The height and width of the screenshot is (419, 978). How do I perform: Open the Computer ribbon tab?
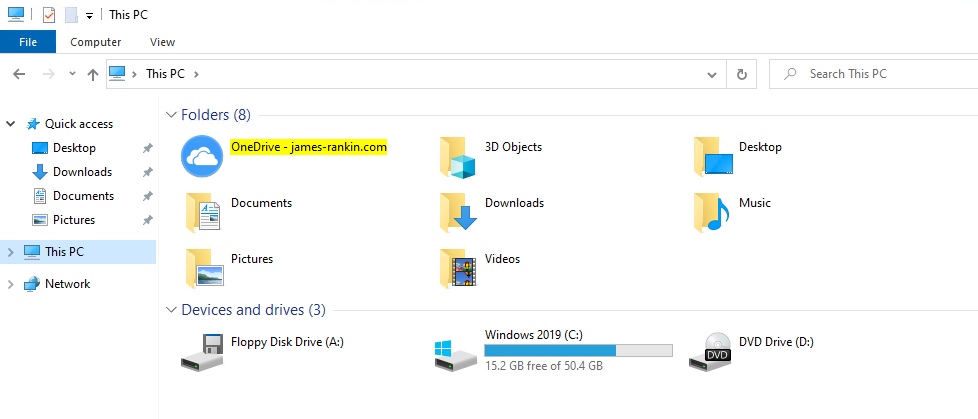[x=95, y=42]
